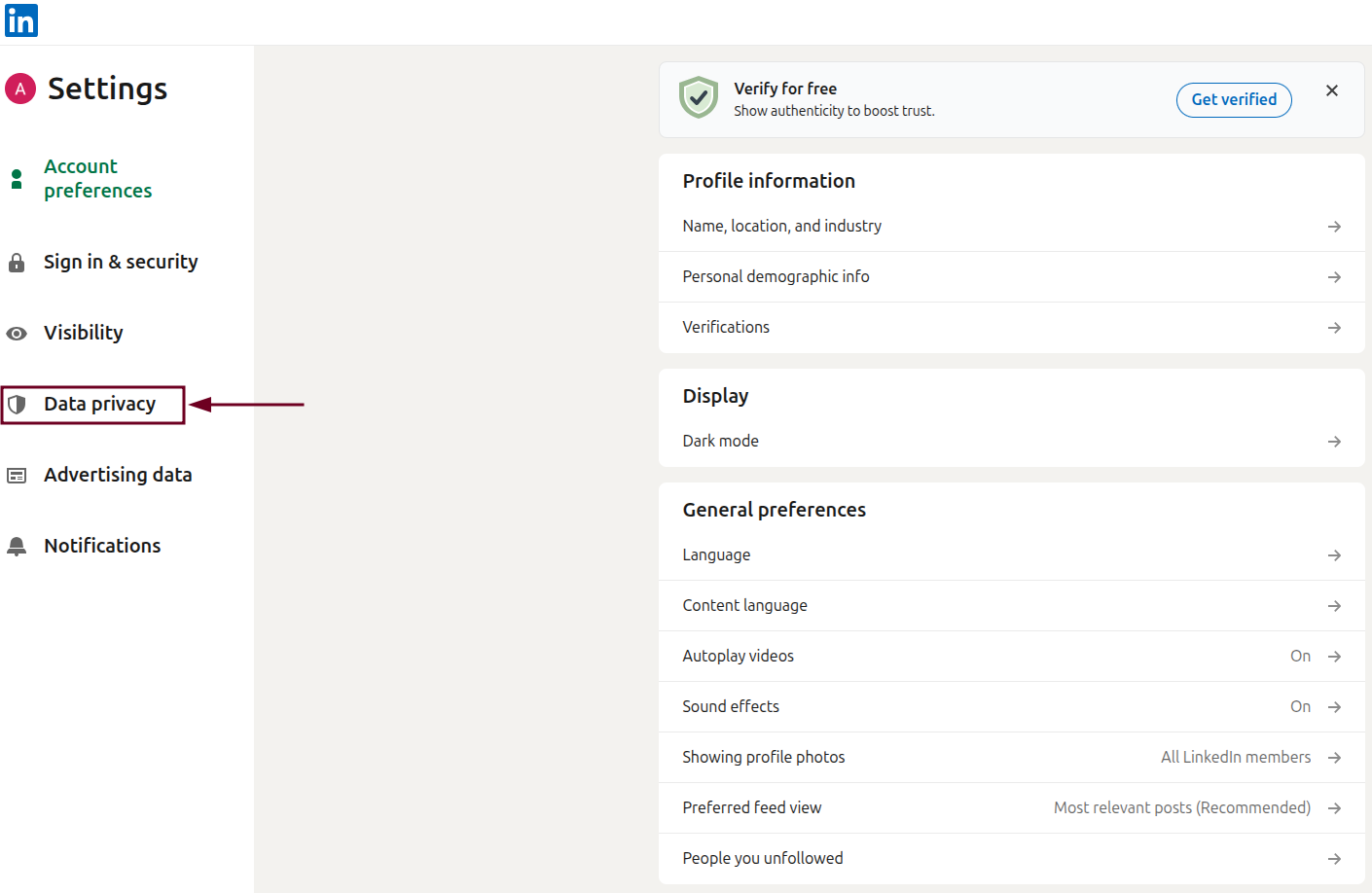Click the Notifications bell icon

pos(17,546)
